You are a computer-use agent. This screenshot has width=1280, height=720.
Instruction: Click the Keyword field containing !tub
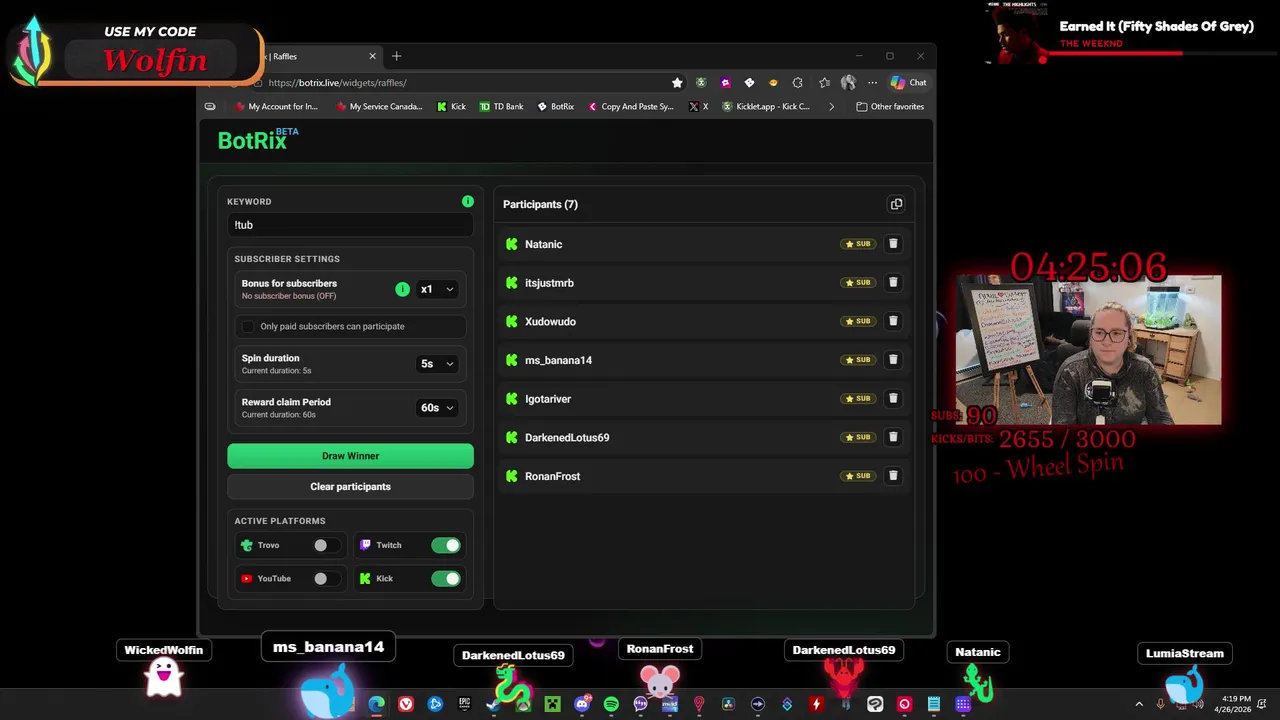[350, 225]
